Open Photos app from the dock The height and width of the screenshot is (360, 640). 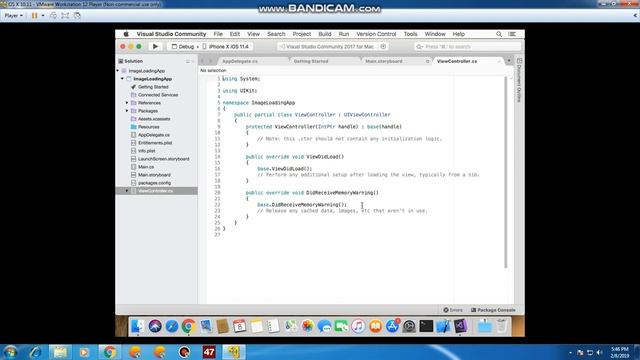coord(307,326)
